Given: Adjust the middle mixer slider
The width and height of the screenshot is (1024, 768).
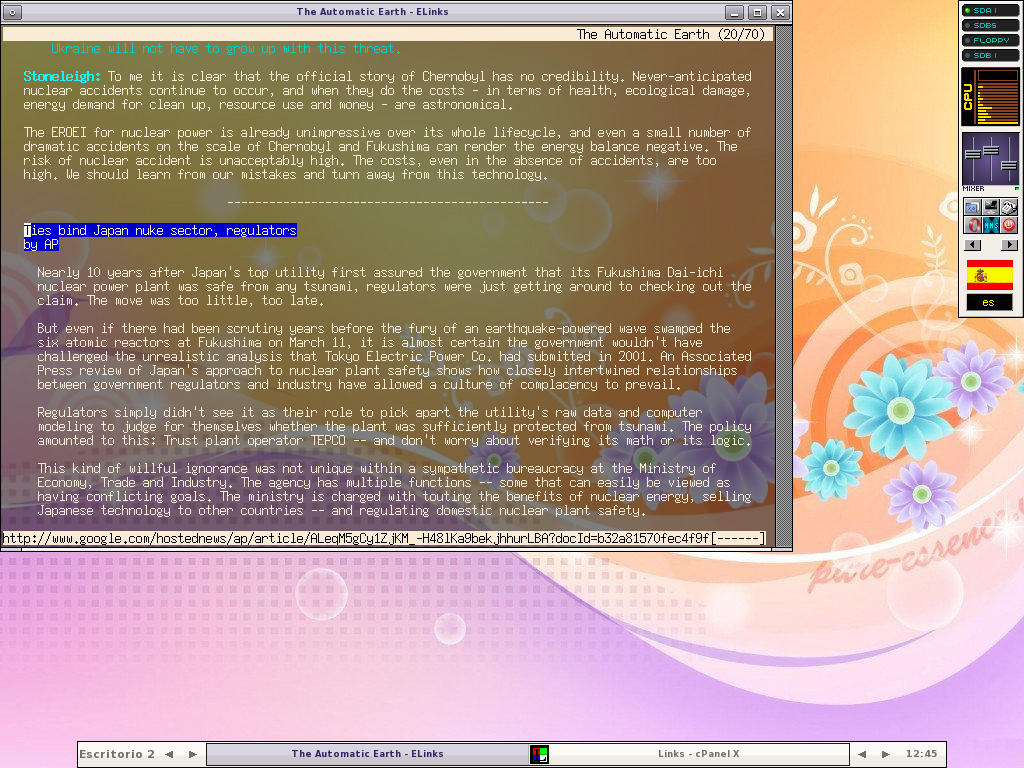Looking at the screenshot, I should [x=991, y=151].
